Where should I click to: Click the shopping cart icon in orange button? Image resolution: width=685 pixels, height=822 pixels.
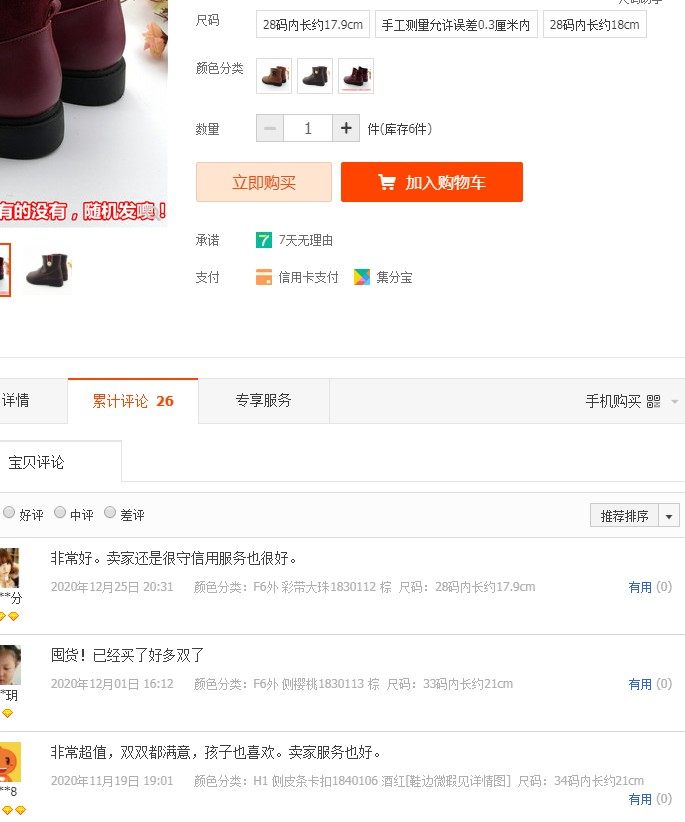coord(387,182)
